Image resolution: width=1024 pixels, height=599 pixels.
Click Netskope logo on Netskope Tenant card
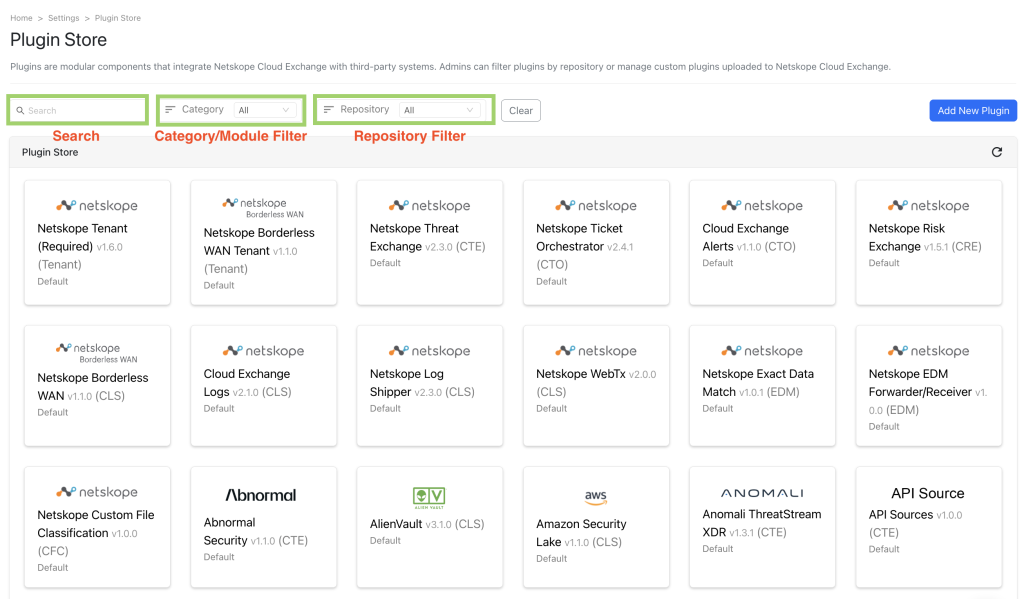(x=97, y=205)
